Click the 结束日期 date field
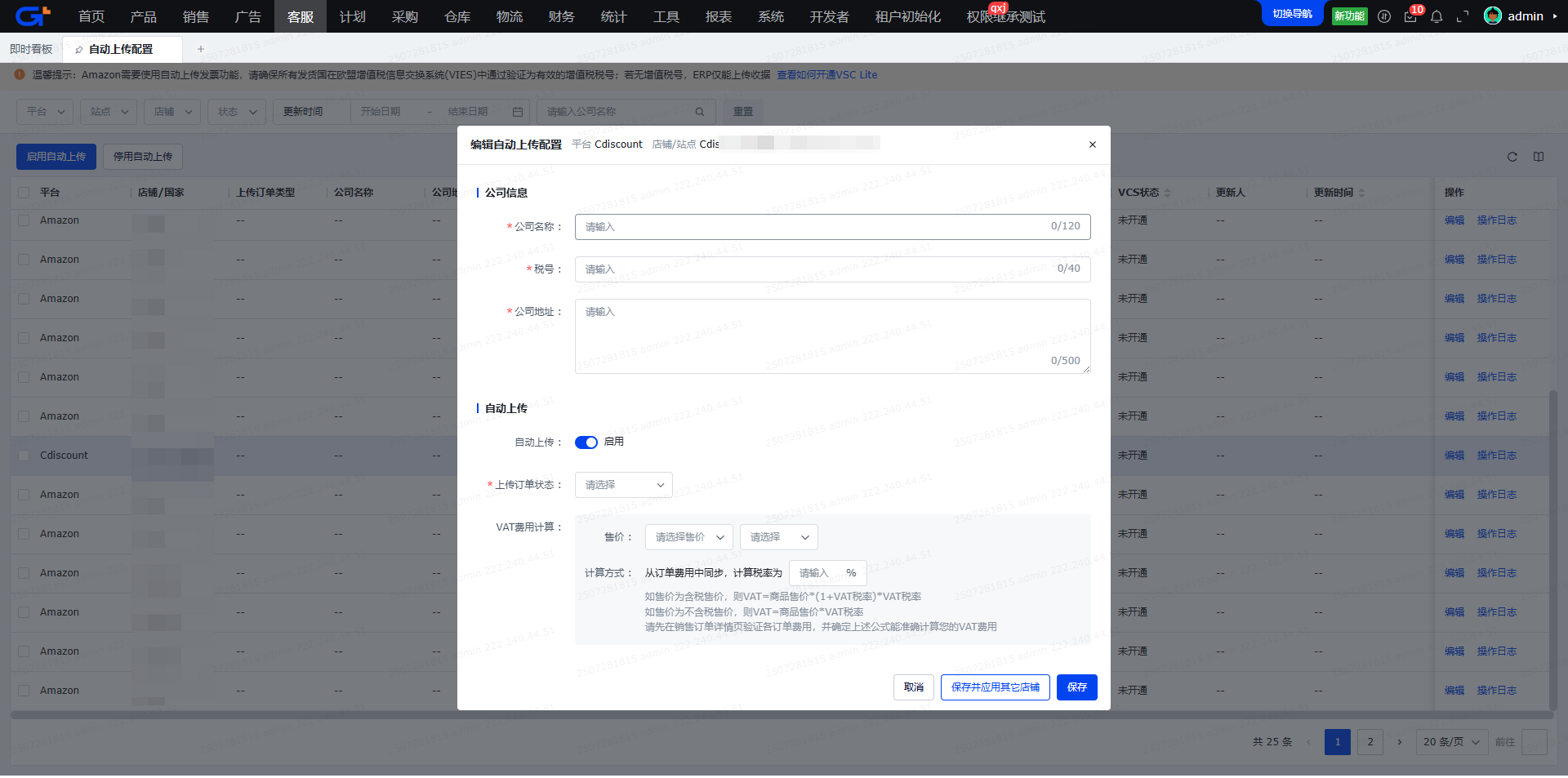The width and height of the screenshot is (1568, 778). point(468,112)
